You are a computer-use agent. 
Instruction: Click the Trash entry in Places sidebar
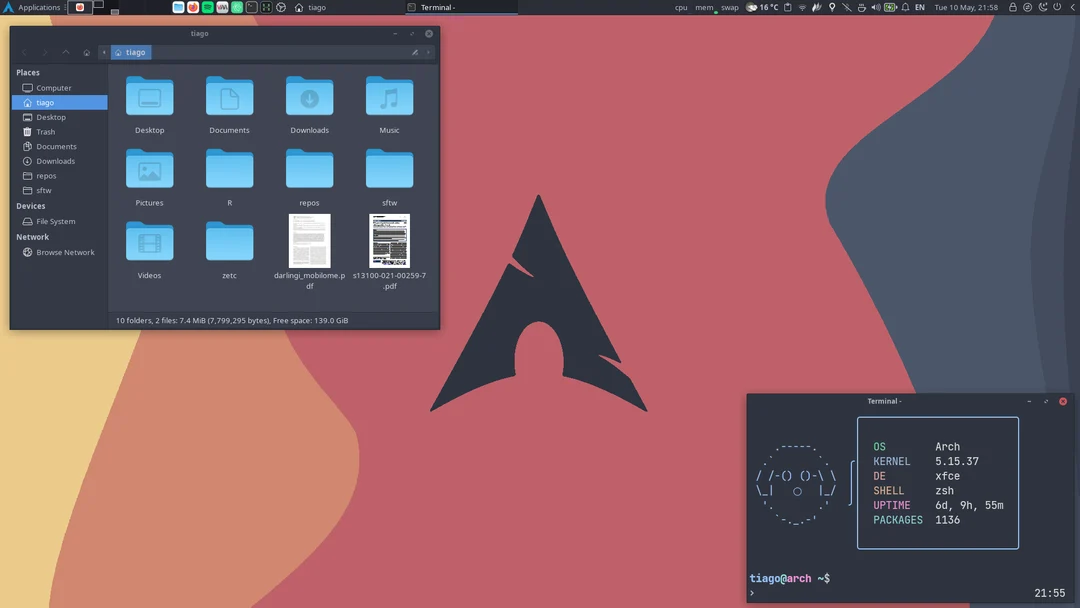(43, 131)
